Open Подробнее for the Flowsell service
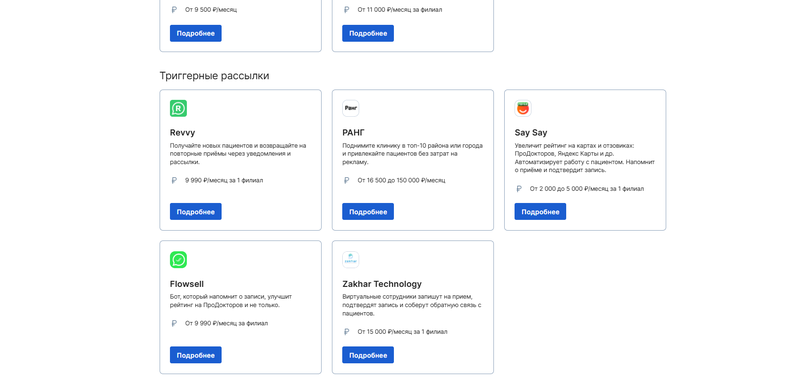This screenshot has width=800, height=383. coord(195,355)
